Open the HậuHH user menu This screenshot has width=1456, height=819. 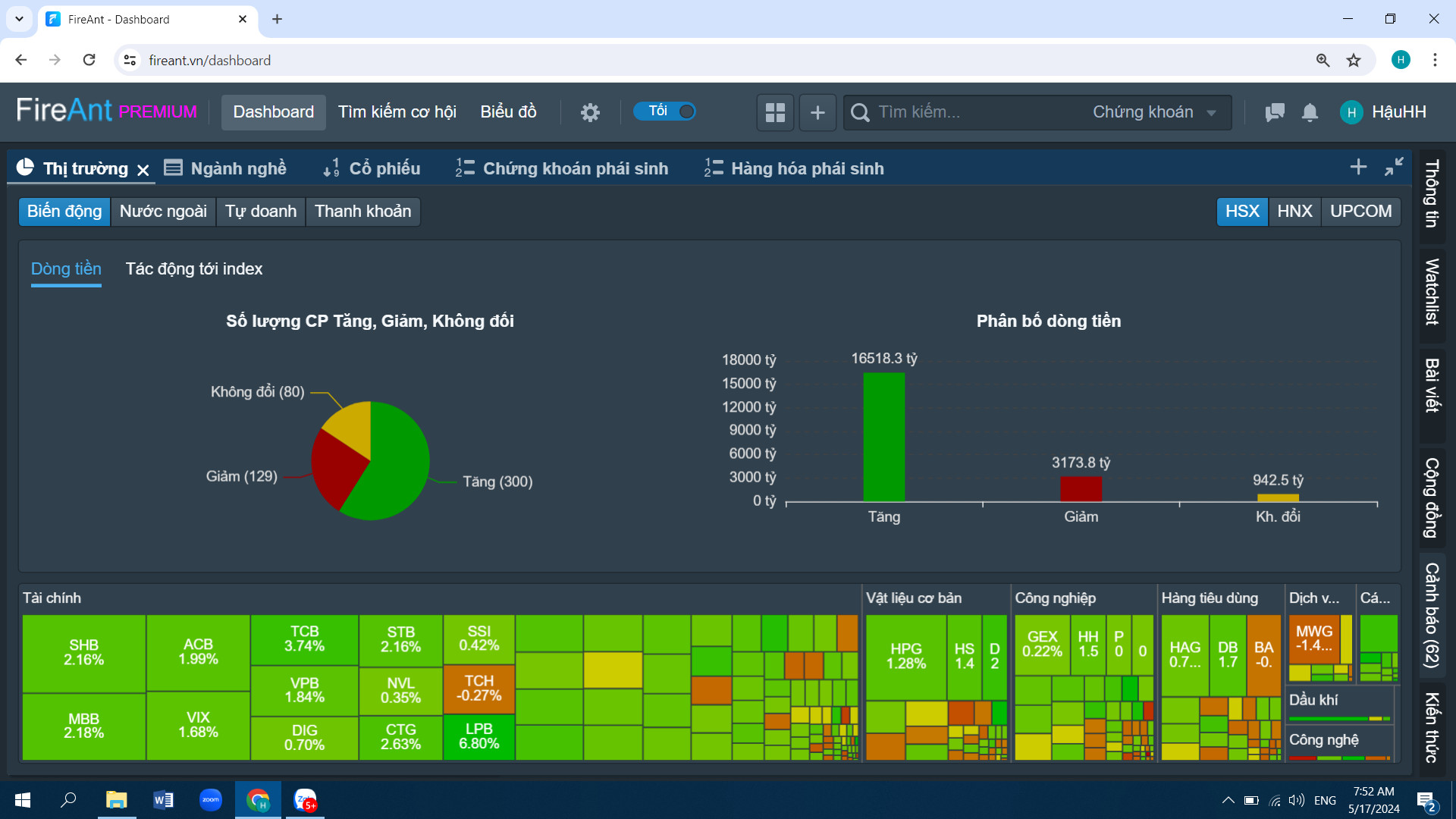coord(1384,112)
